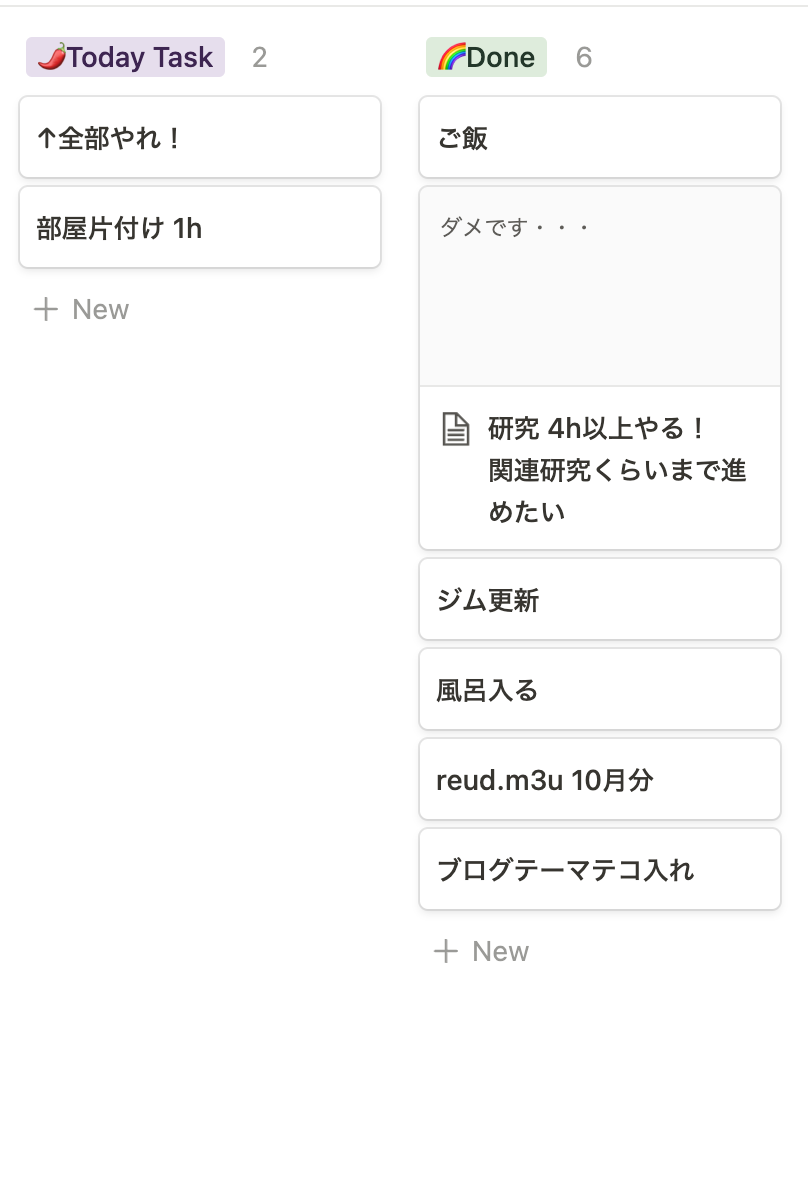Click the New text in Today Task column
Screen dimensions: 808x1190
click(x=100, y=309)
